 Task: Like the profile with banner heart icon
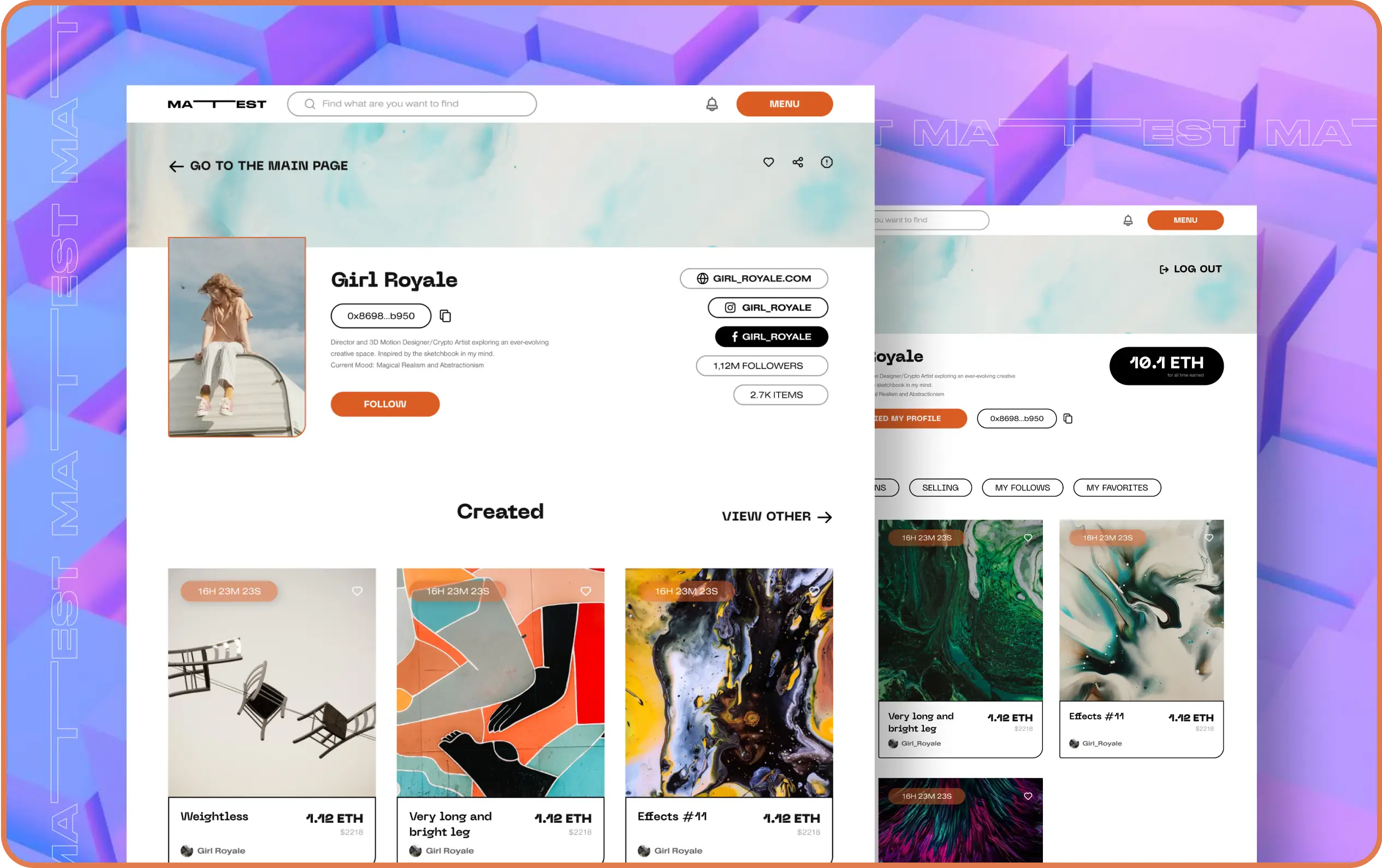768,162
